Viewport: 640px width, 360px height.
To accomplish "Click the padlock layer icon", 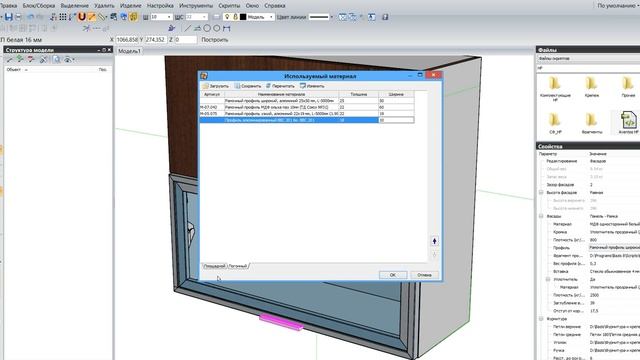I will pos(235,17).
